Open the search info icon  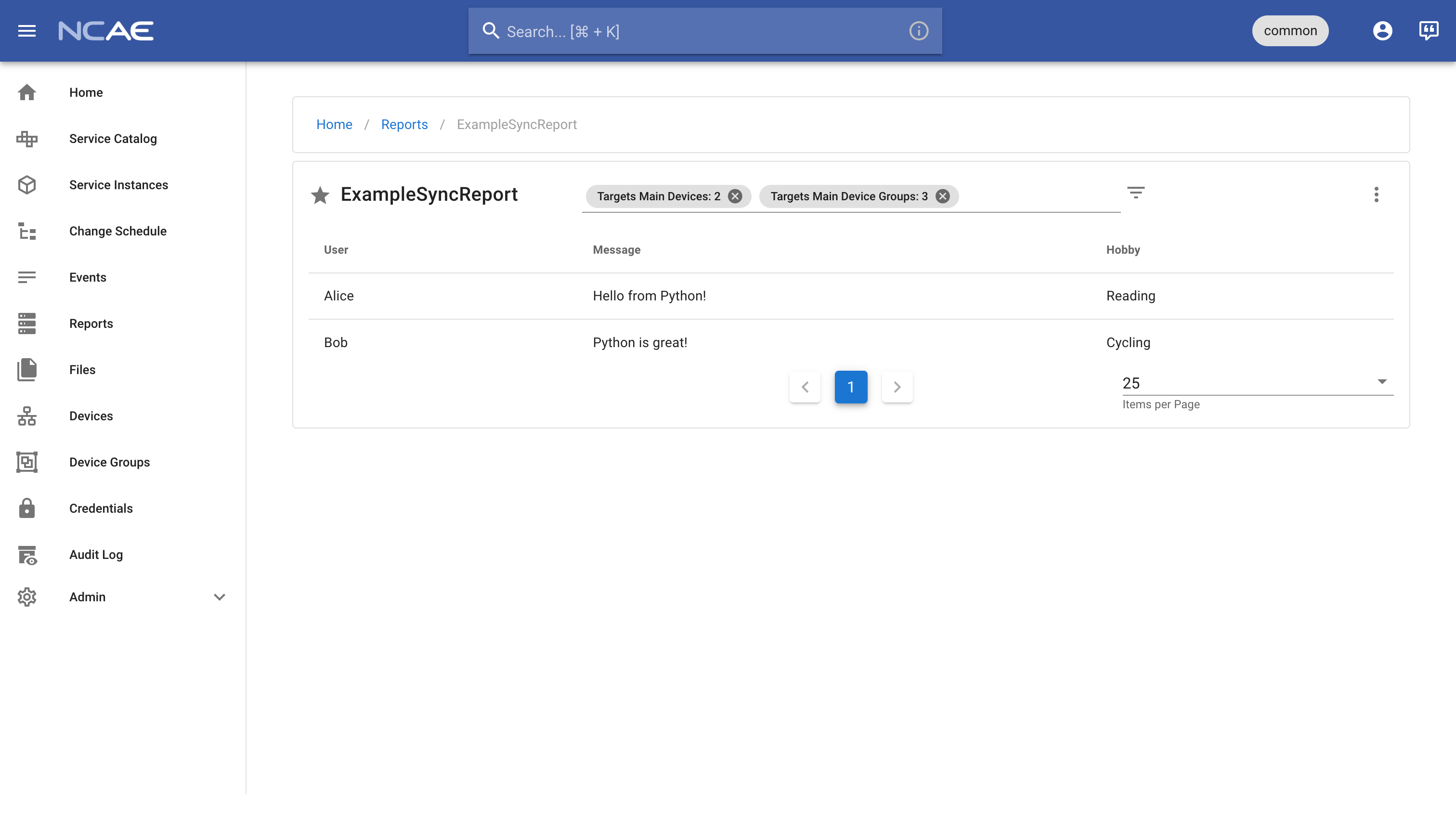(x=919, y=31)
